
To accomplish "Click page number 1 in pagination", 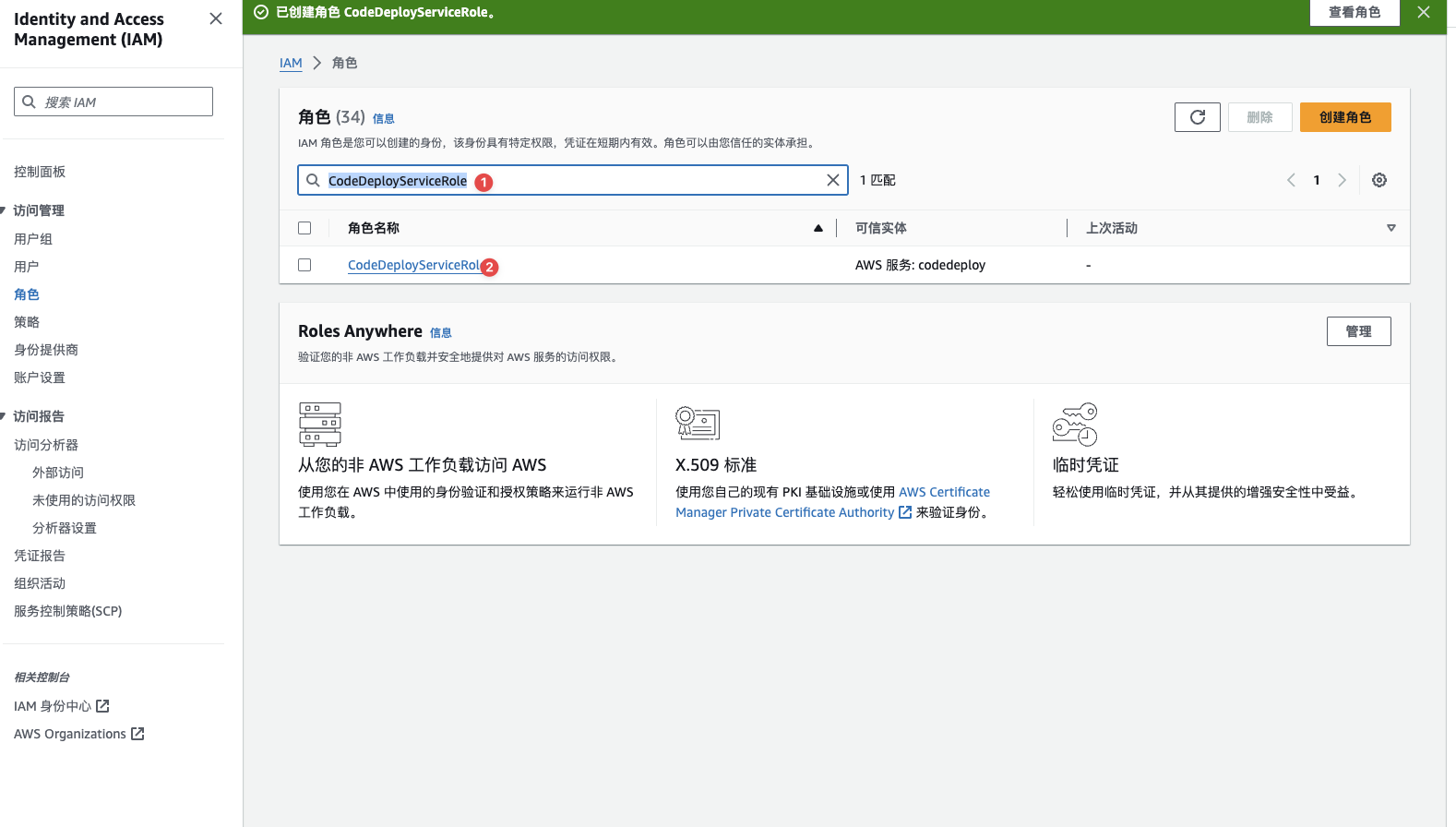I will pos(1317,180).
